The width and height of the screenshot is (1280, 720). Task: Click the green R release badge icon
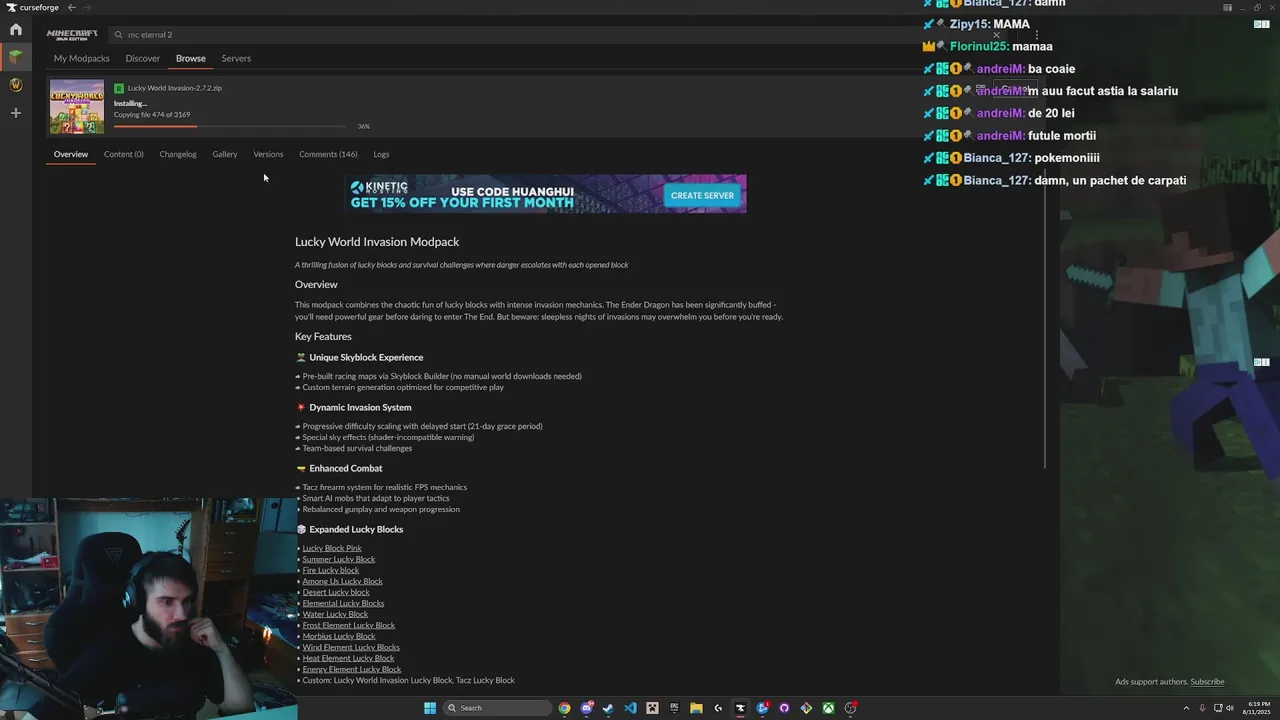pyautogui.click(x=118, y=88)
